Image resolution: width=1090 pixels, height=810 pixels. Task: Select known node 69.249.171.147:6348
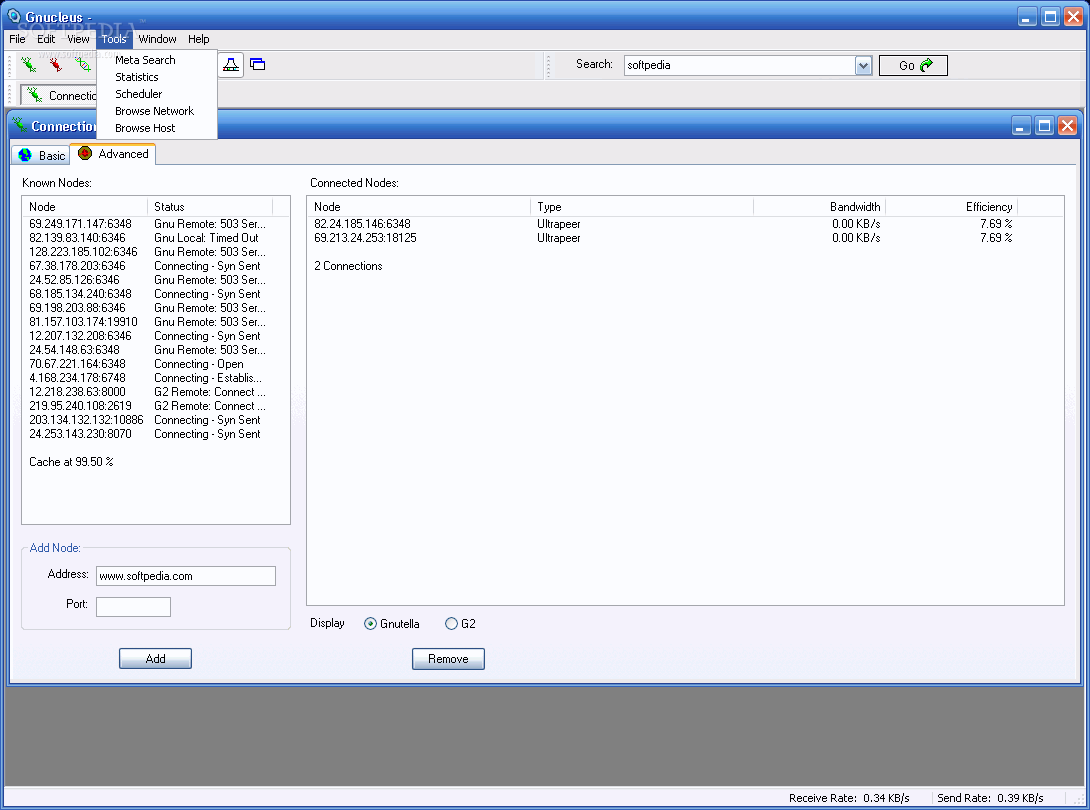(x=80, y=224)
